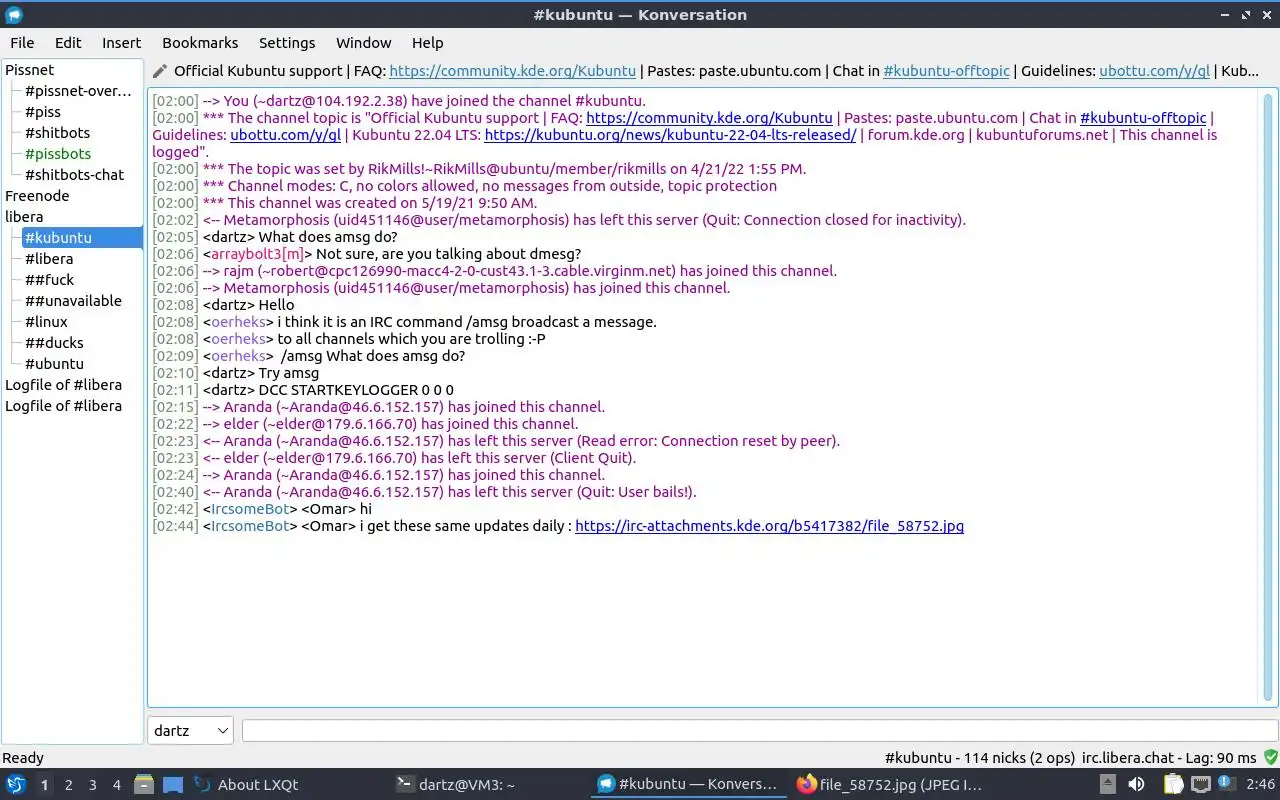1280x800 pixels.
Task: Select Freenode server entry
Action: pyautogui.click(x=37, y=196)
